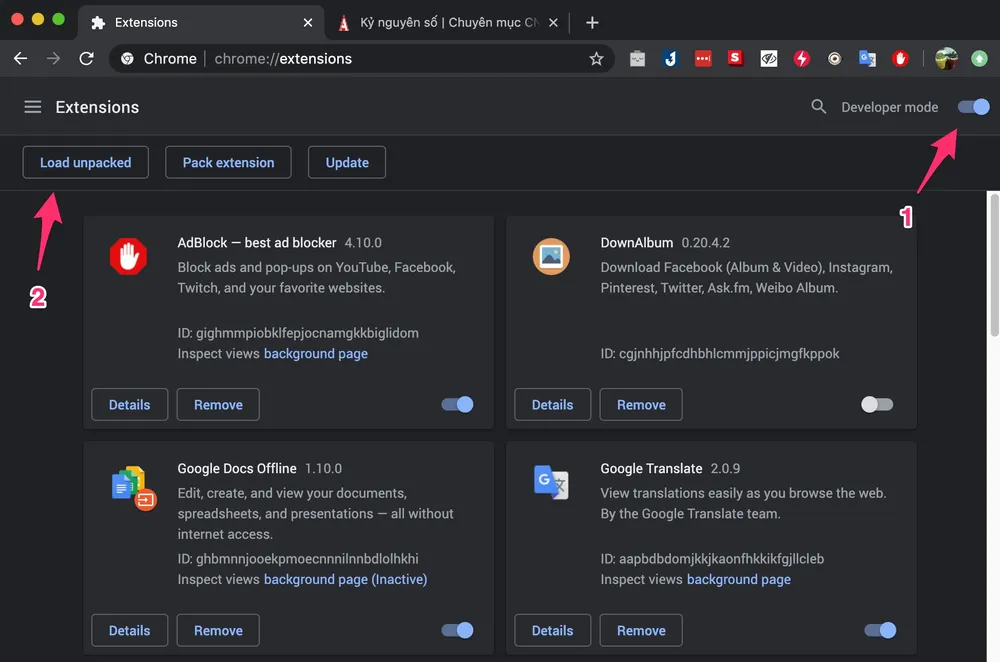This screenshot has height=662, width=1000.
Task: Switch to the Kỷ nguyên số tab
Action: click(x=440, y=22)
